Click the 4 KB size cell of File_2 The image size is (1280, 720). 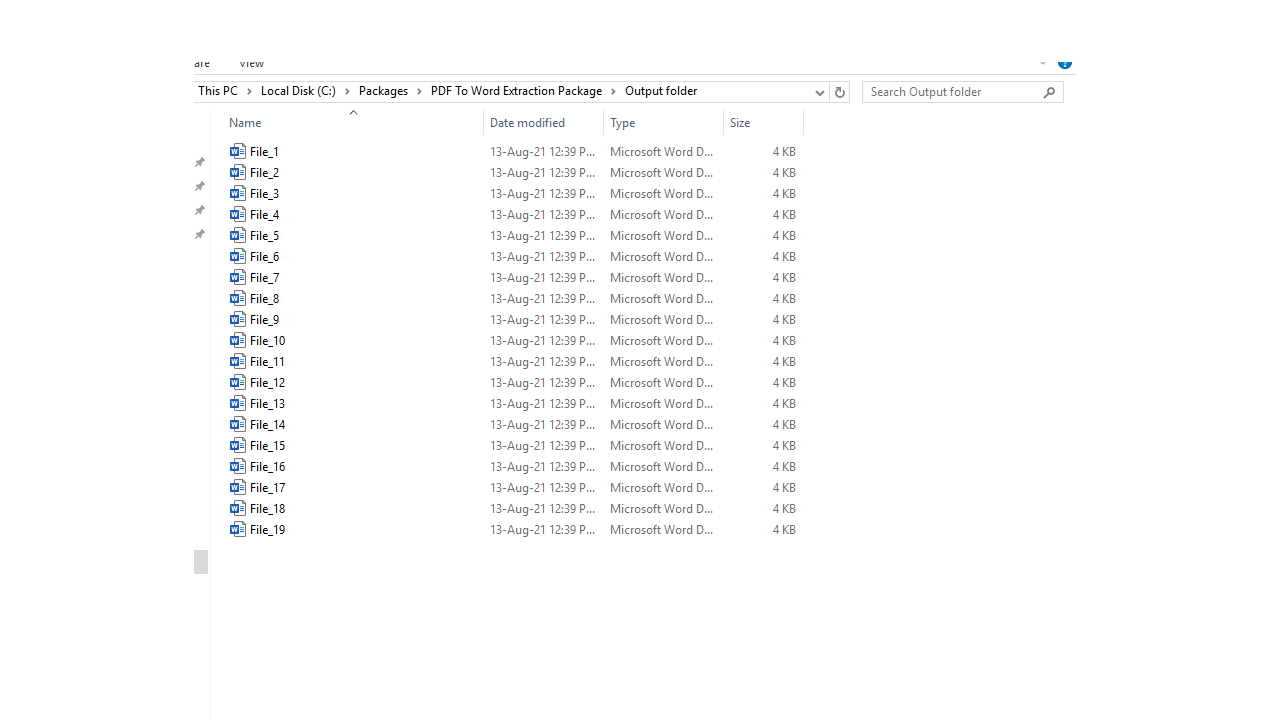[x=784, y=173]
